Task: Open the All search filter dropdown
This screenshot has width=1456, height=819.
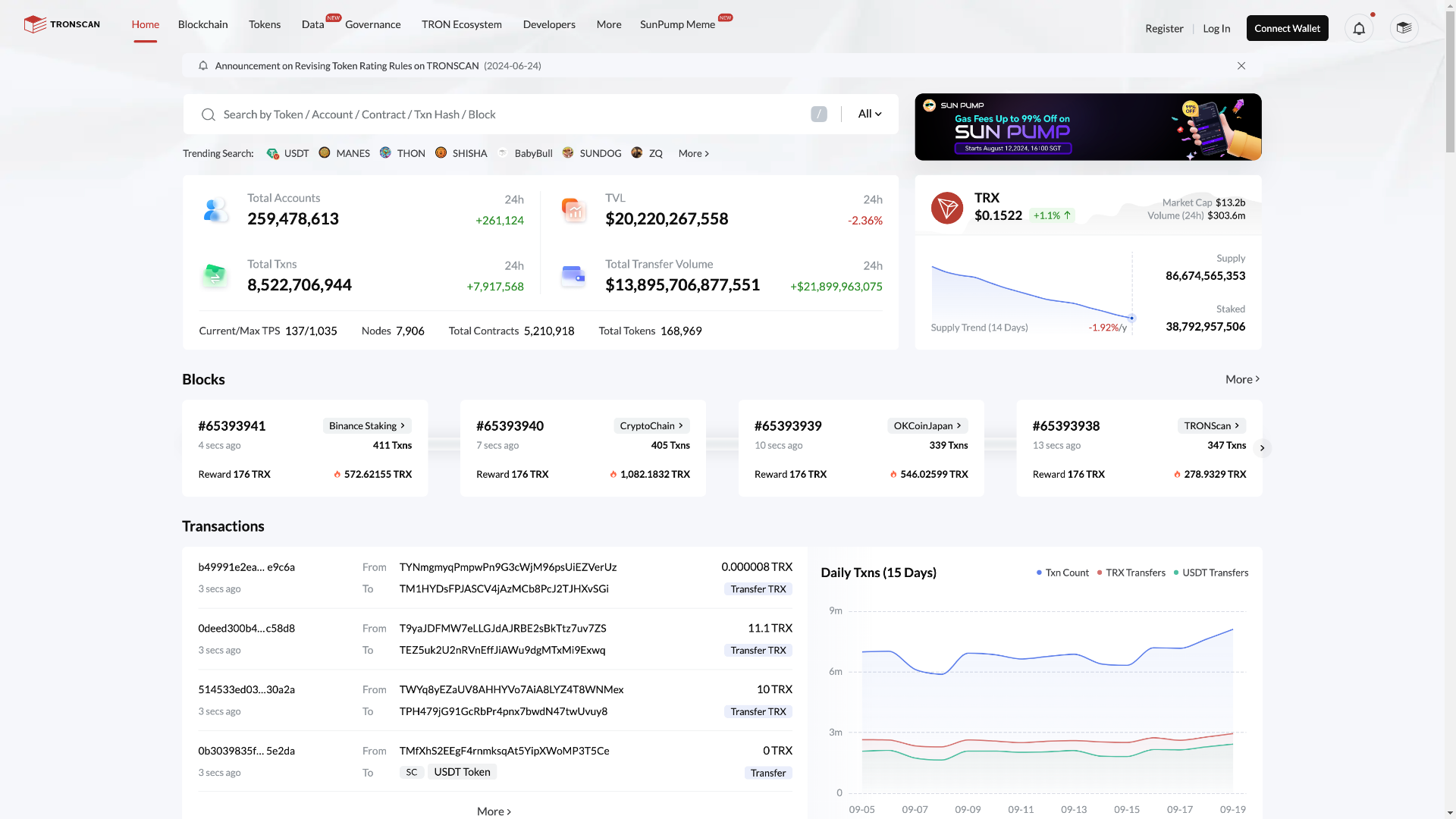Action: [x=869, y=114]
